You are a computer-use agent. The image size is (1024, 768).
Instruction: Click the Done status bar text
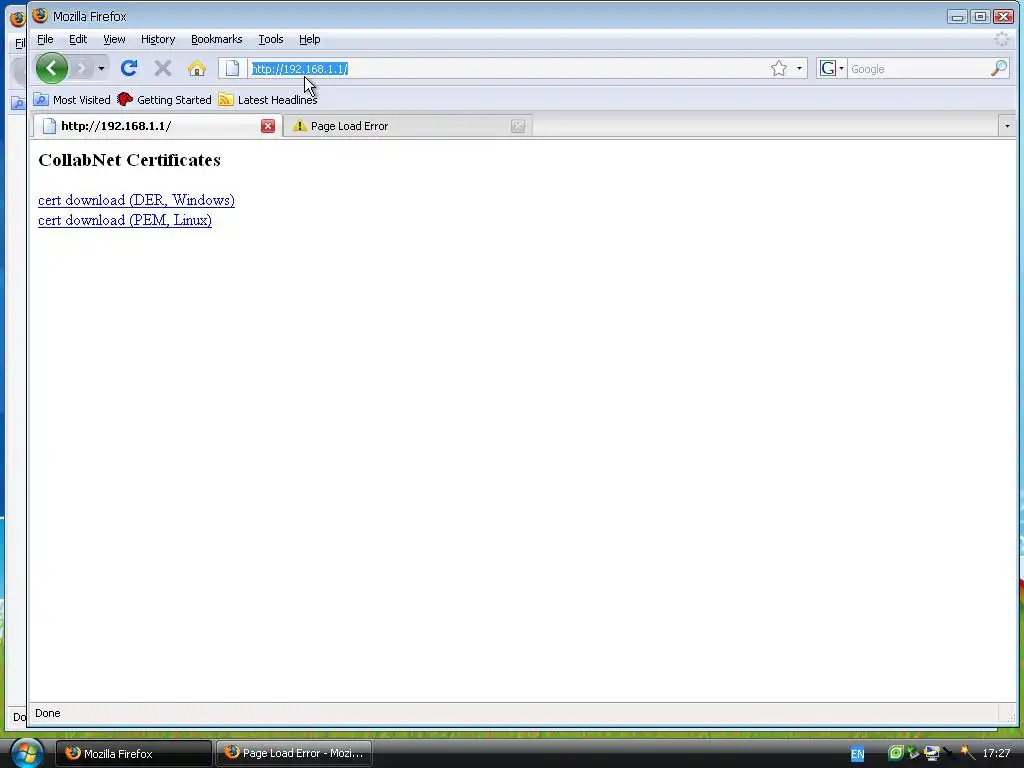pos(48,713)
